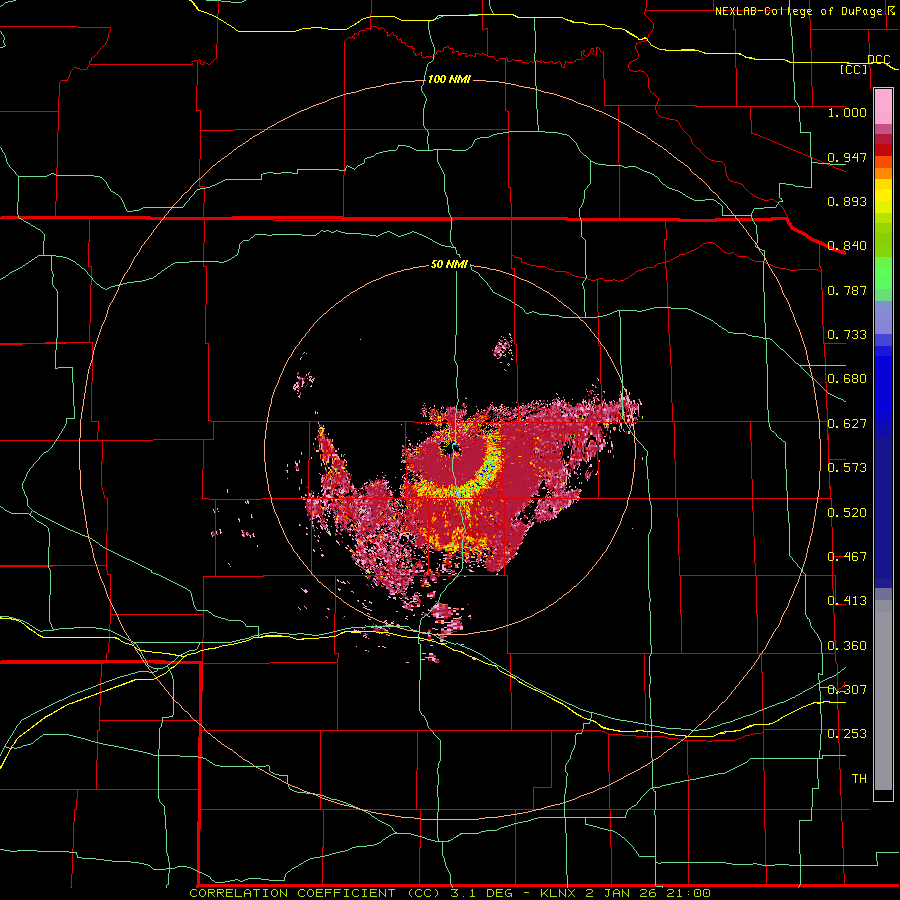Click the TH legend label
The image size is (900, 900).
pos(859,778)
